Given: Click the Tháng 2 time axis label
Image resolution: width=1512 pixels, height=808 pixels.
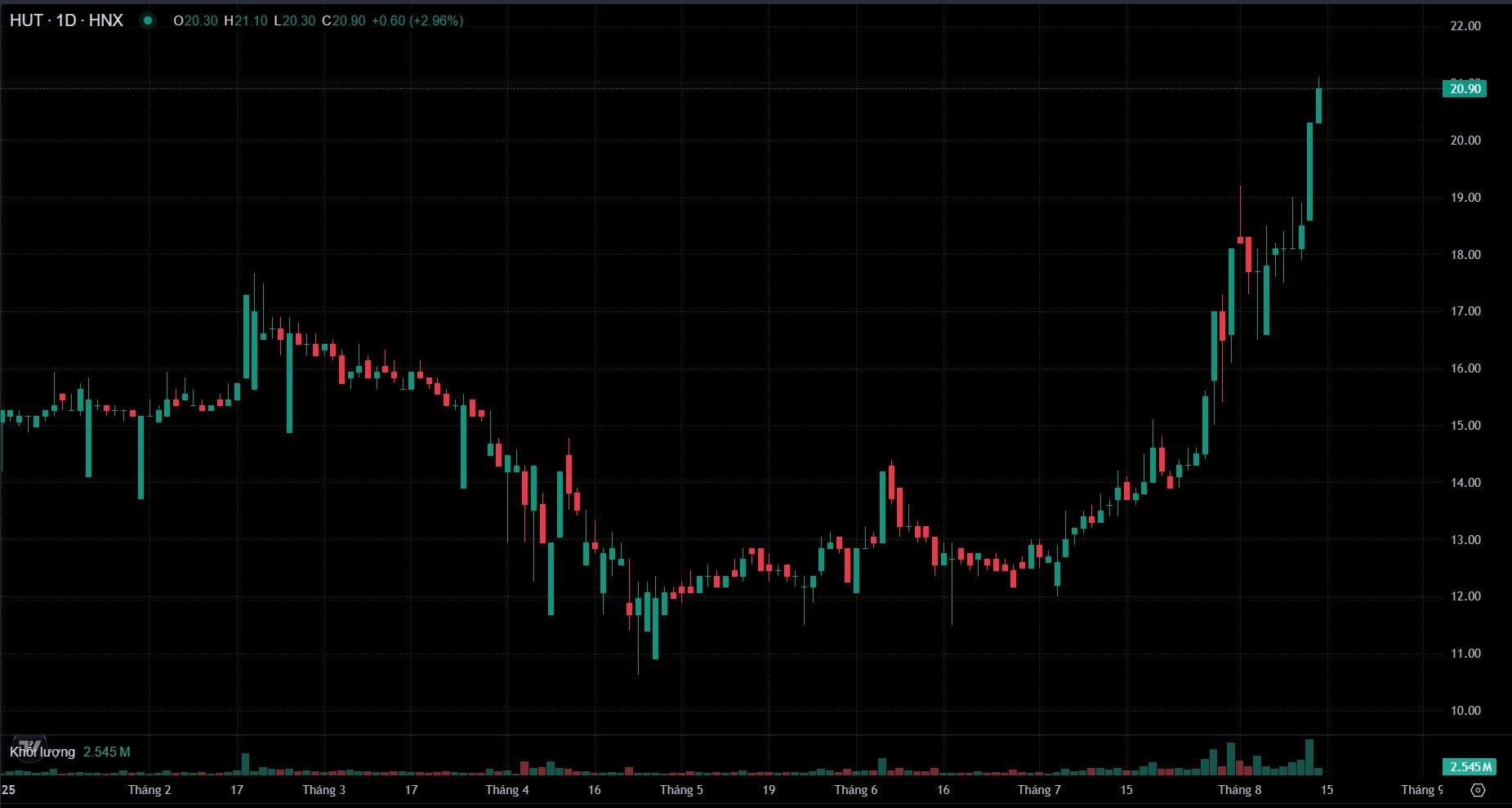Looking at the screenshot, I should [149, 789].
